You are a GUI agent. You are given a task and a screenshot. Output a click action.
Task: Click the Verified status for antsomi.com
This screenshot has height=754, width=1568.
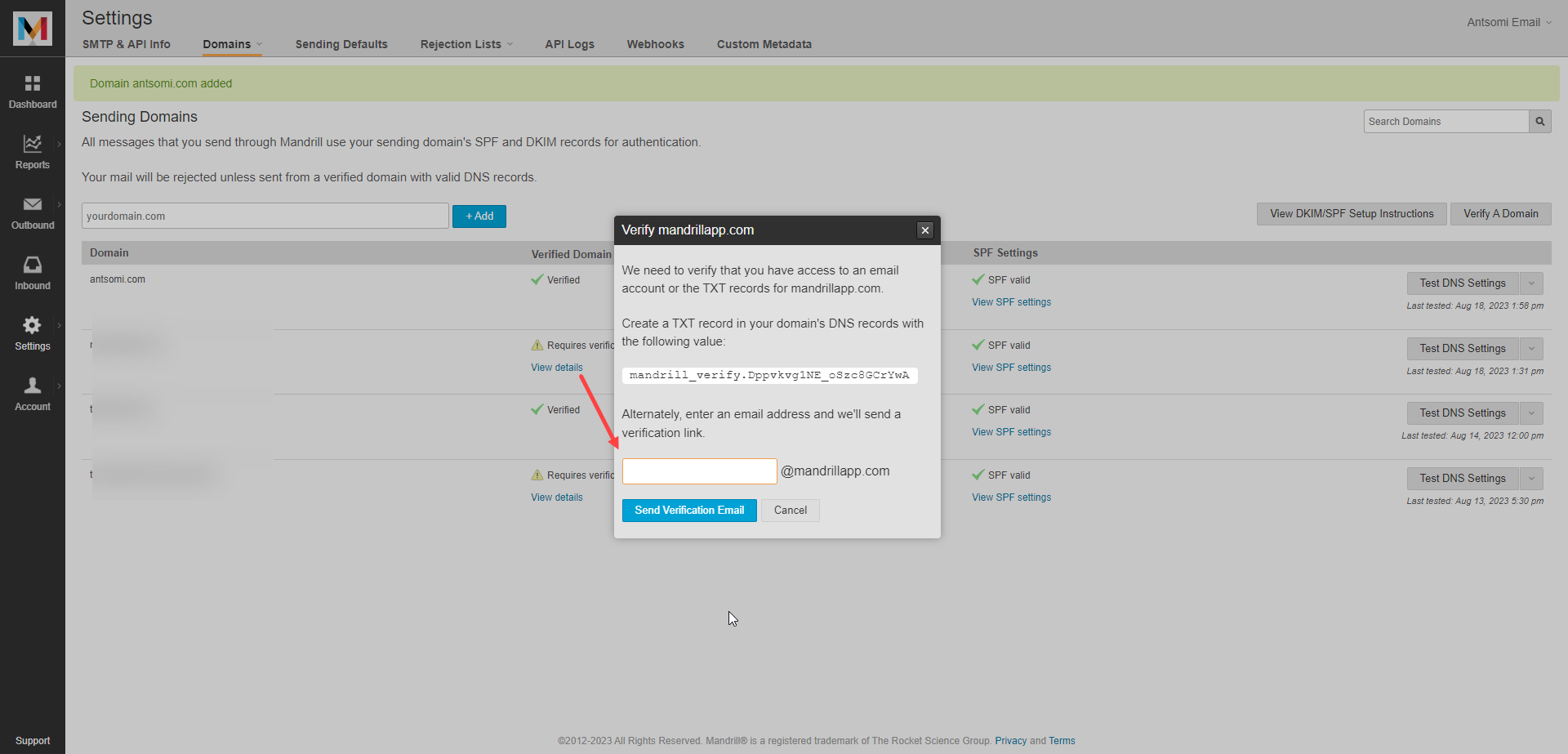555,279
